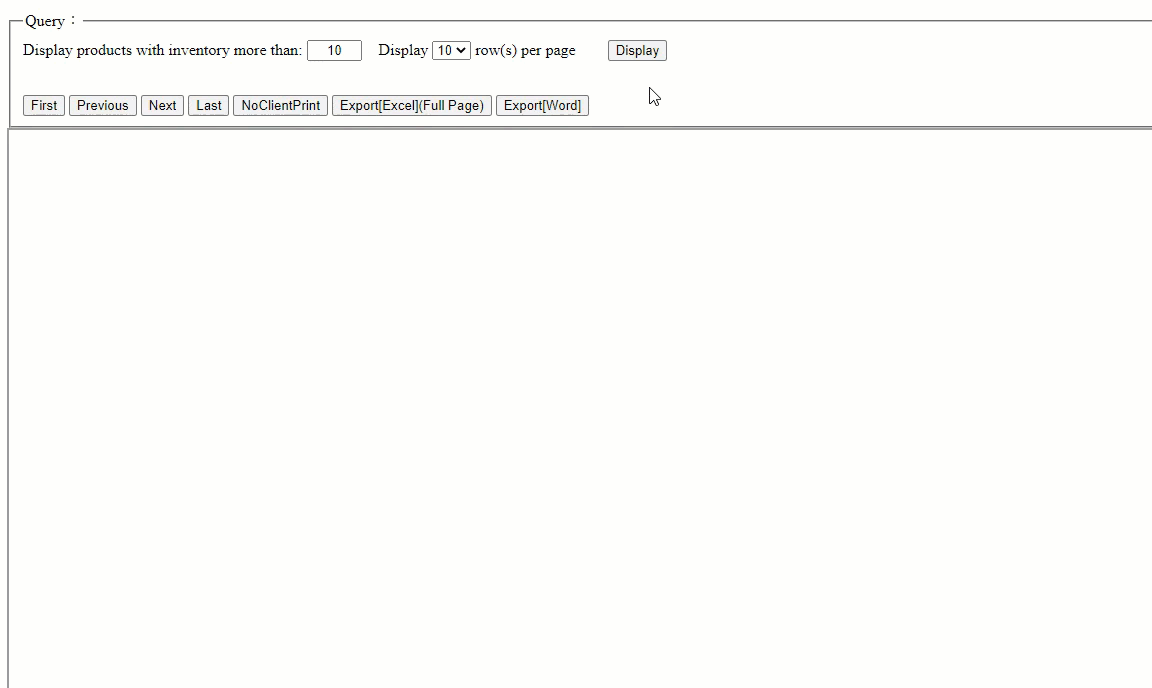This screenshot has width=1152, height=688.
Task: Click the Last navigation button
Action: coord(208,105)
